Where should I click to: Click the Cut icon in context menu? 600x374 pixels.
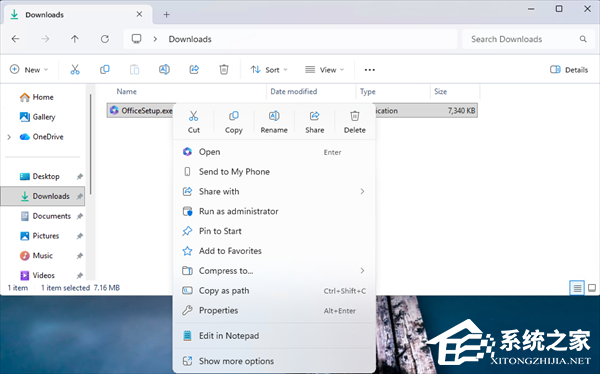click(x=194, y=116)
